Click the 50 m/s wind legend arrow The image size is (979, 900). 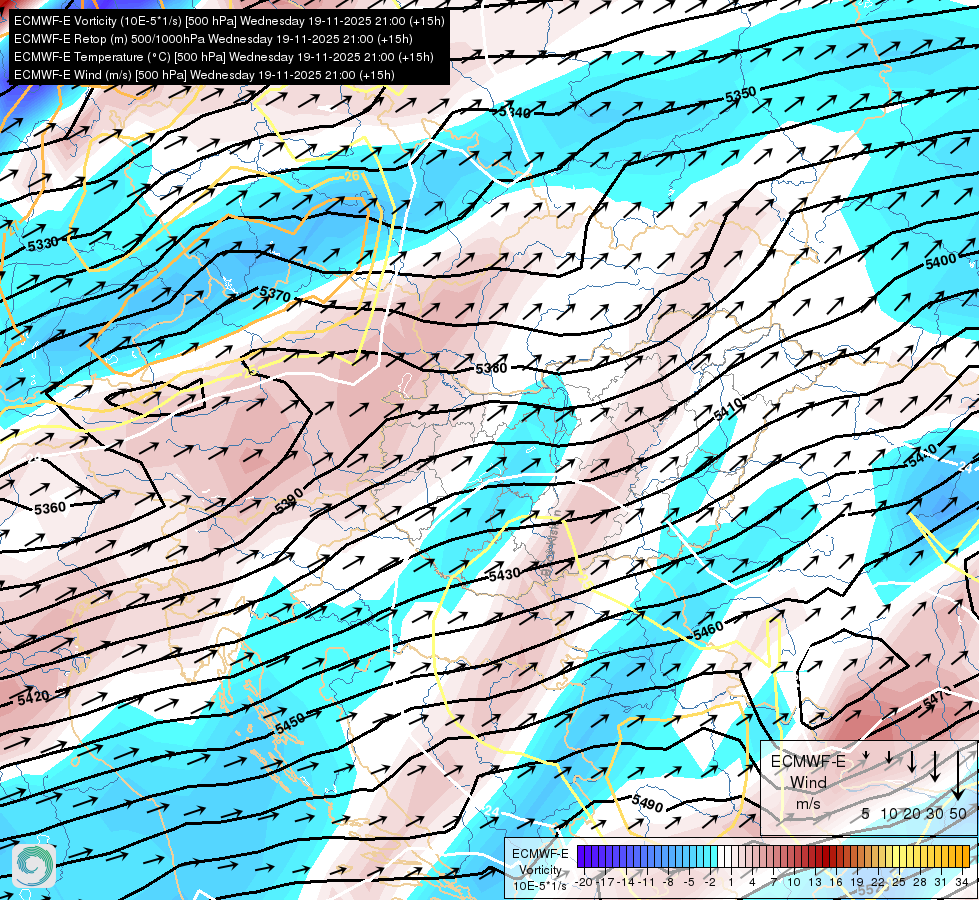point(958,776)
